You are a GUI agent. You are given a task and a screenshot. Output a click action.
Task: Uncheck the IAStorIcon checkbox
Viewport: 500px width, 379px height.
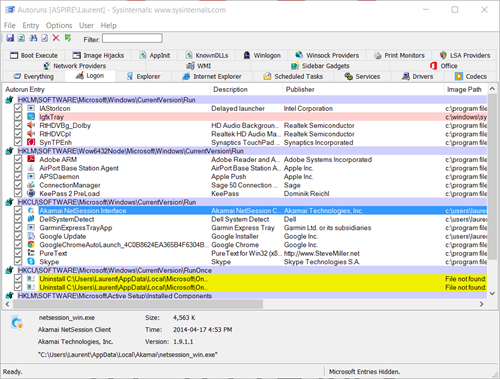pyautogui.click(x=18, y=108)
